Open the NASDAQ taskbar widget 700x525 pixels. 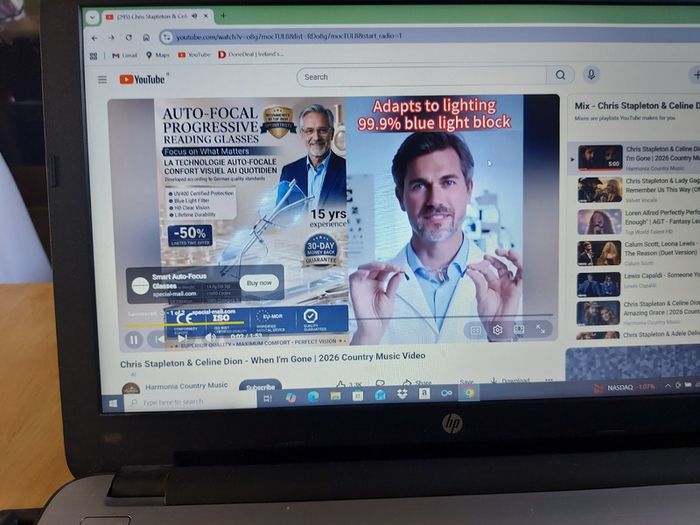[625, 387]
